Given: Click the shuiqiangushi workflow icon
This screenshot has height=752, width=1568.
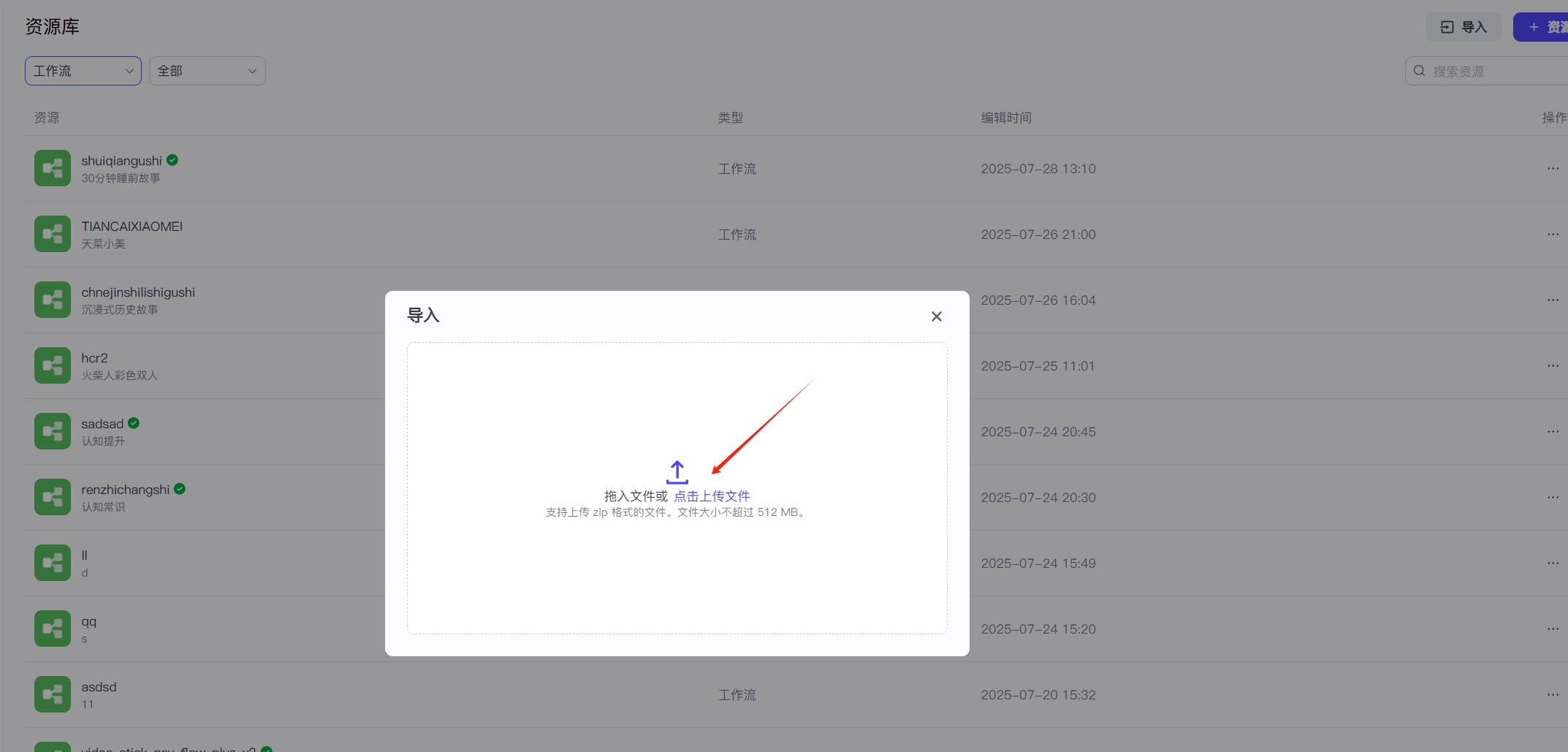Looking at the screenshot, I should (53, 169).
